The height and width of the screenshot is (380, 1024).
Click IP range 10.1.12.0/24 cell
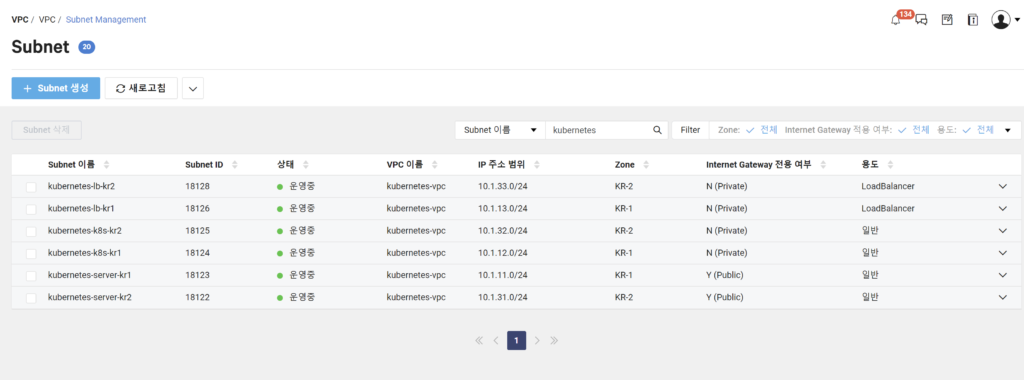coord(503,253)
